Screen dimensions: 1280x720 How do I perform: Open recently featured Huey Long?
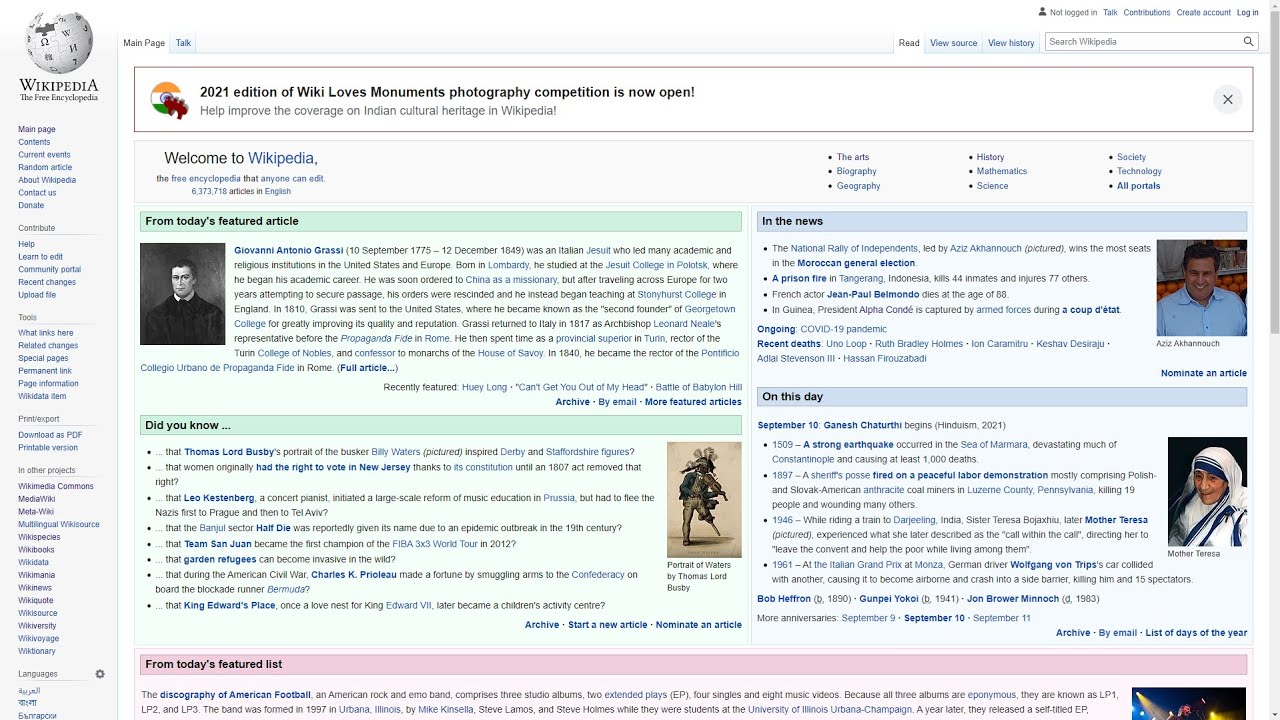click(484, 387)
